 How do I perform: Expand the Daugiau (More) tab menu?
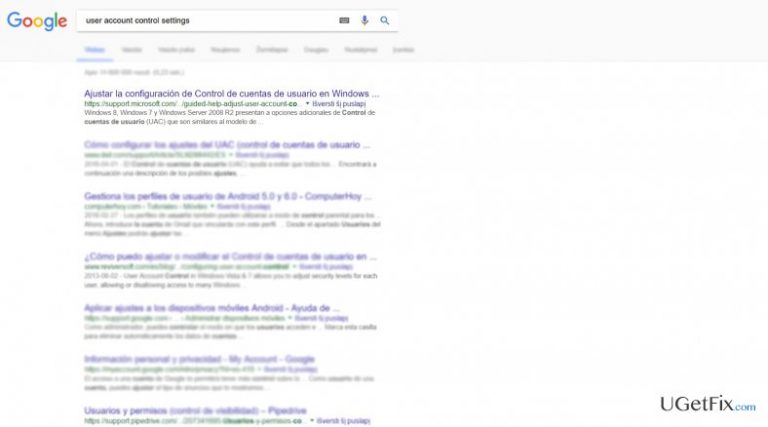click(x=316, y=50)
